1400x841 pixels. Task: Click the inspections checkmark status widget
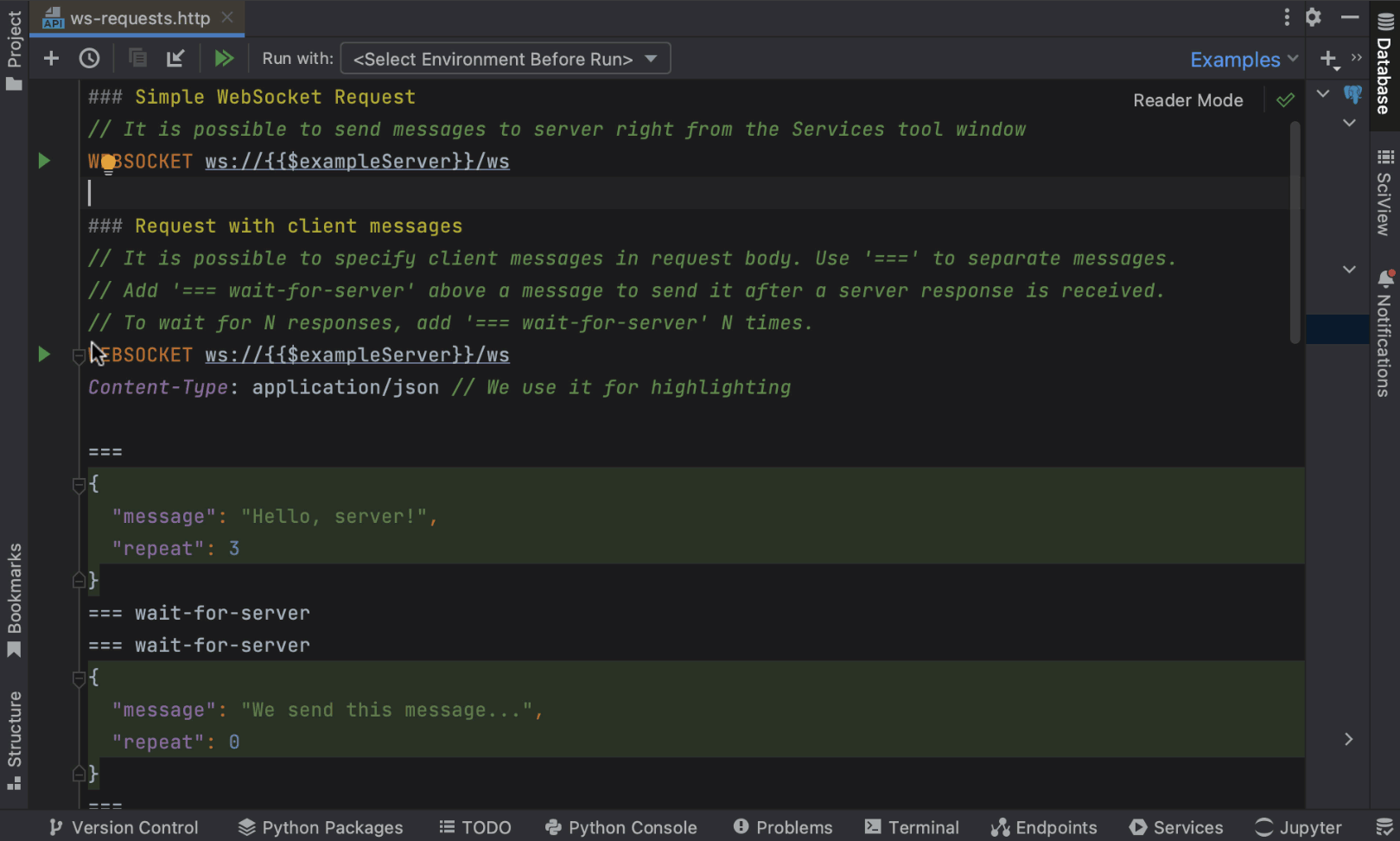click(1285, 99)
